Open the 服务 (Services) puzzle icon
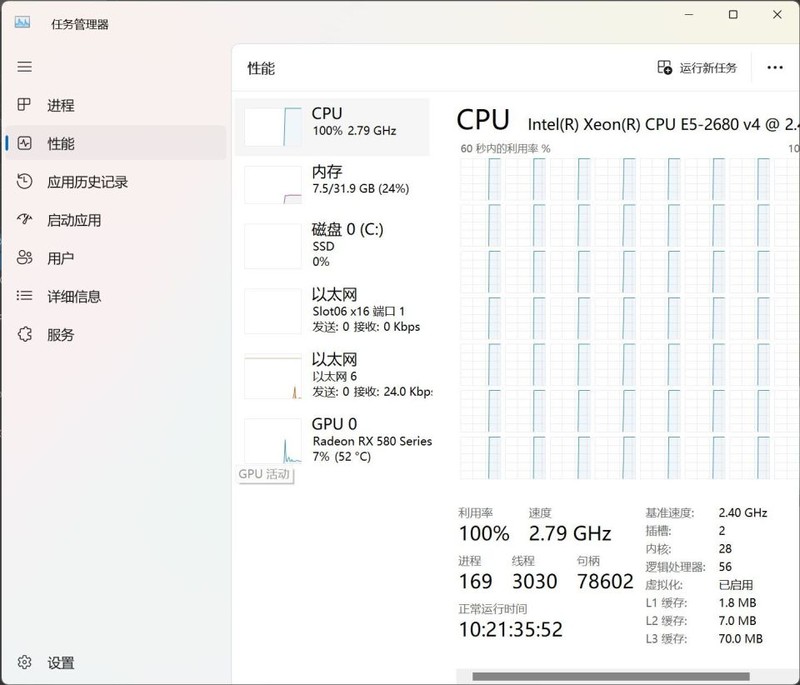The image size is (800, 685). (x=25, y=335)
